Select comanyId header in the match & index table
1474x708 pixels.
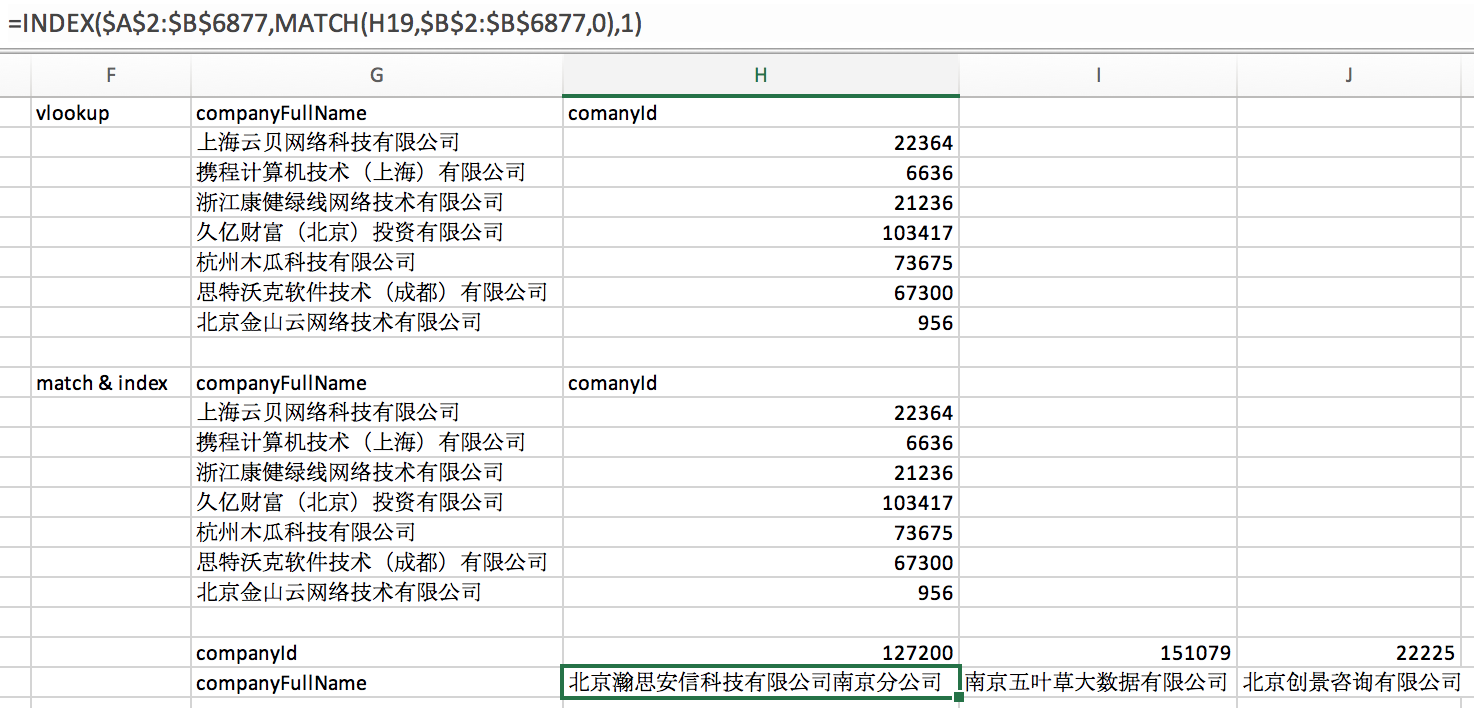point(760,383)
